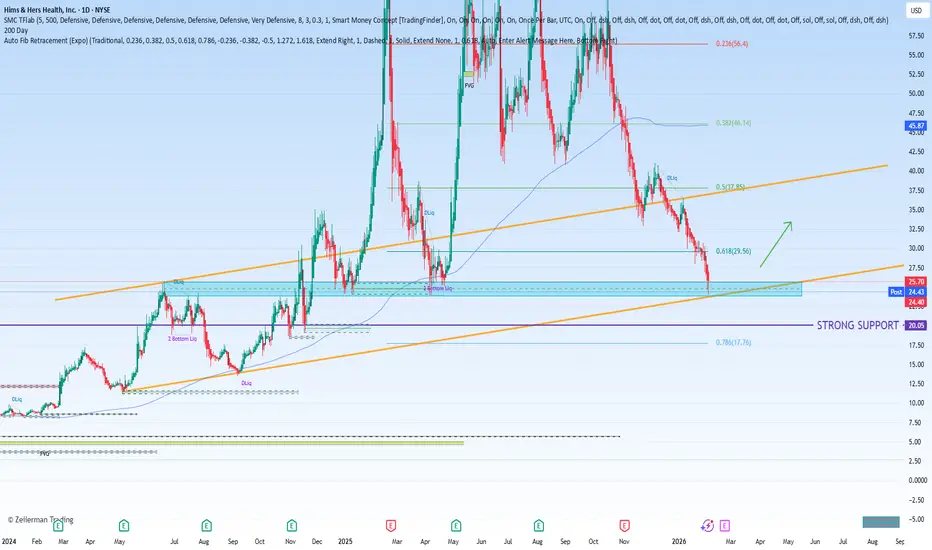This screenshot has width=932, height=550.
Task: Select the Auto Fib Retracement indicator legend
Action: click(310, 40)
